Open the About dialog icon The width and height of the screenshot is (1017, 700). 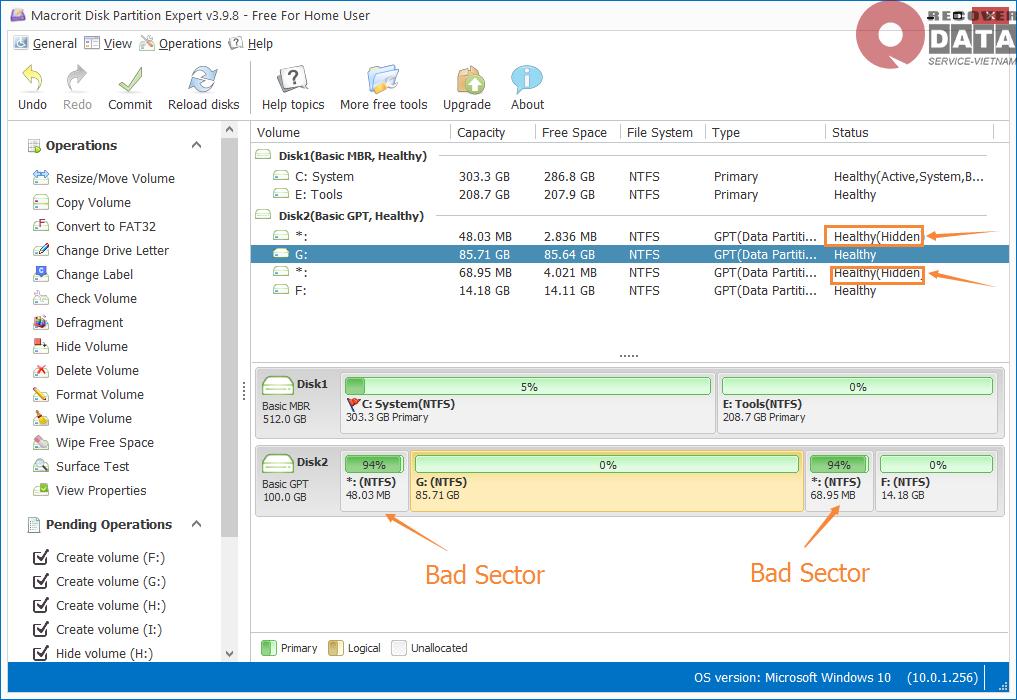coord(527,79)
